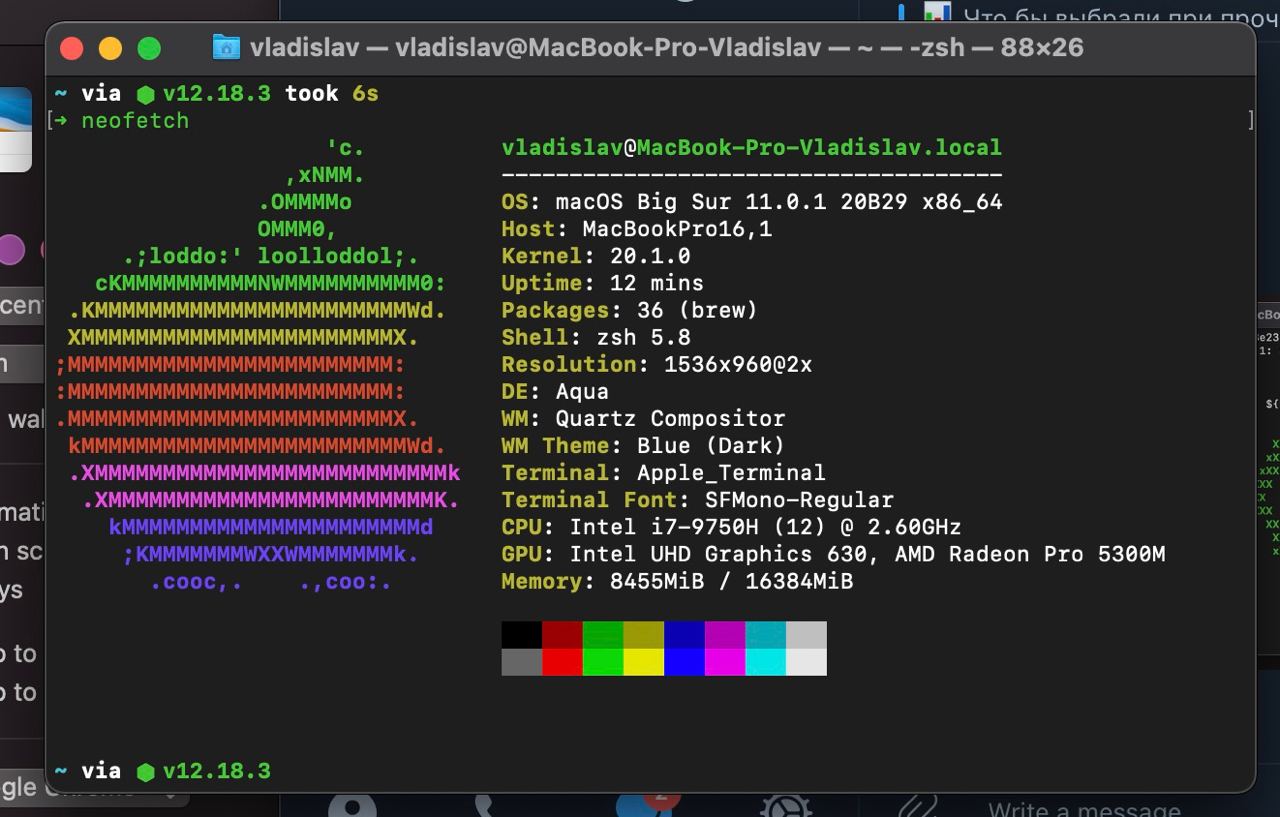Viewport: 1280px width, 817px height.
Task: Zoom Terminal with the green title bar button
Action: click(149, 48)
